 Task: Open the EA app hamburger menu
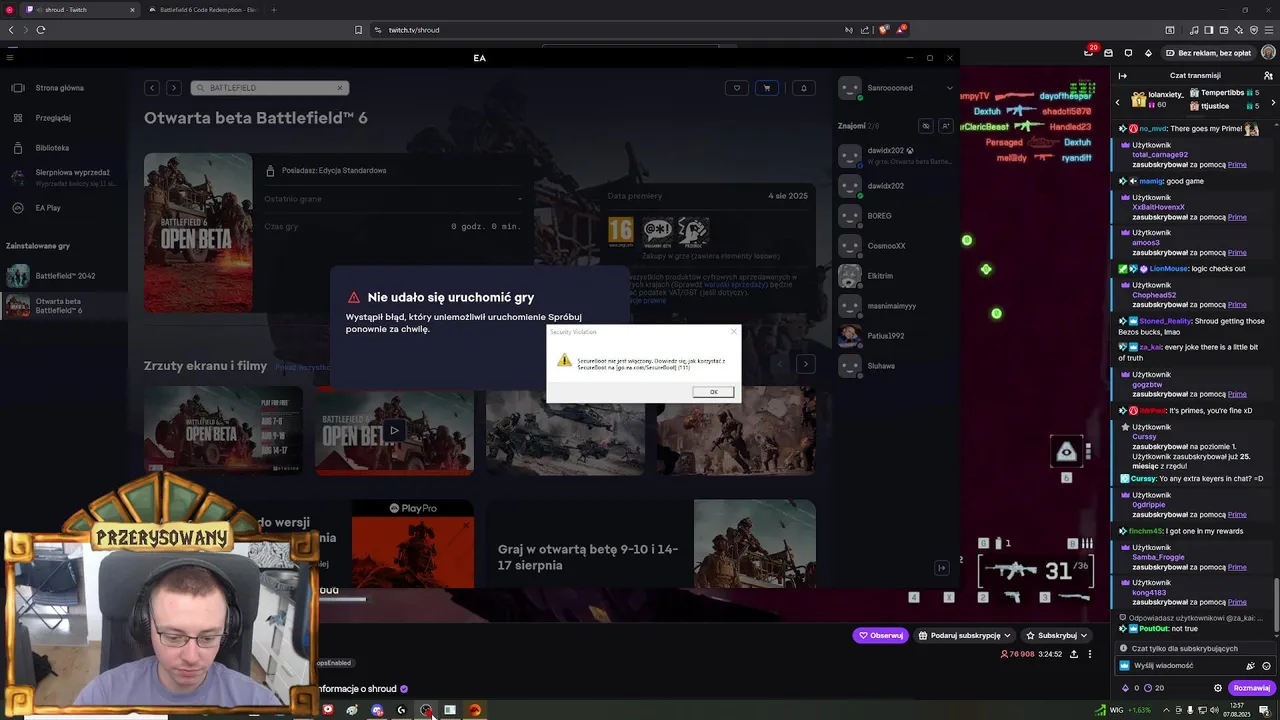(x=10, y=58)
